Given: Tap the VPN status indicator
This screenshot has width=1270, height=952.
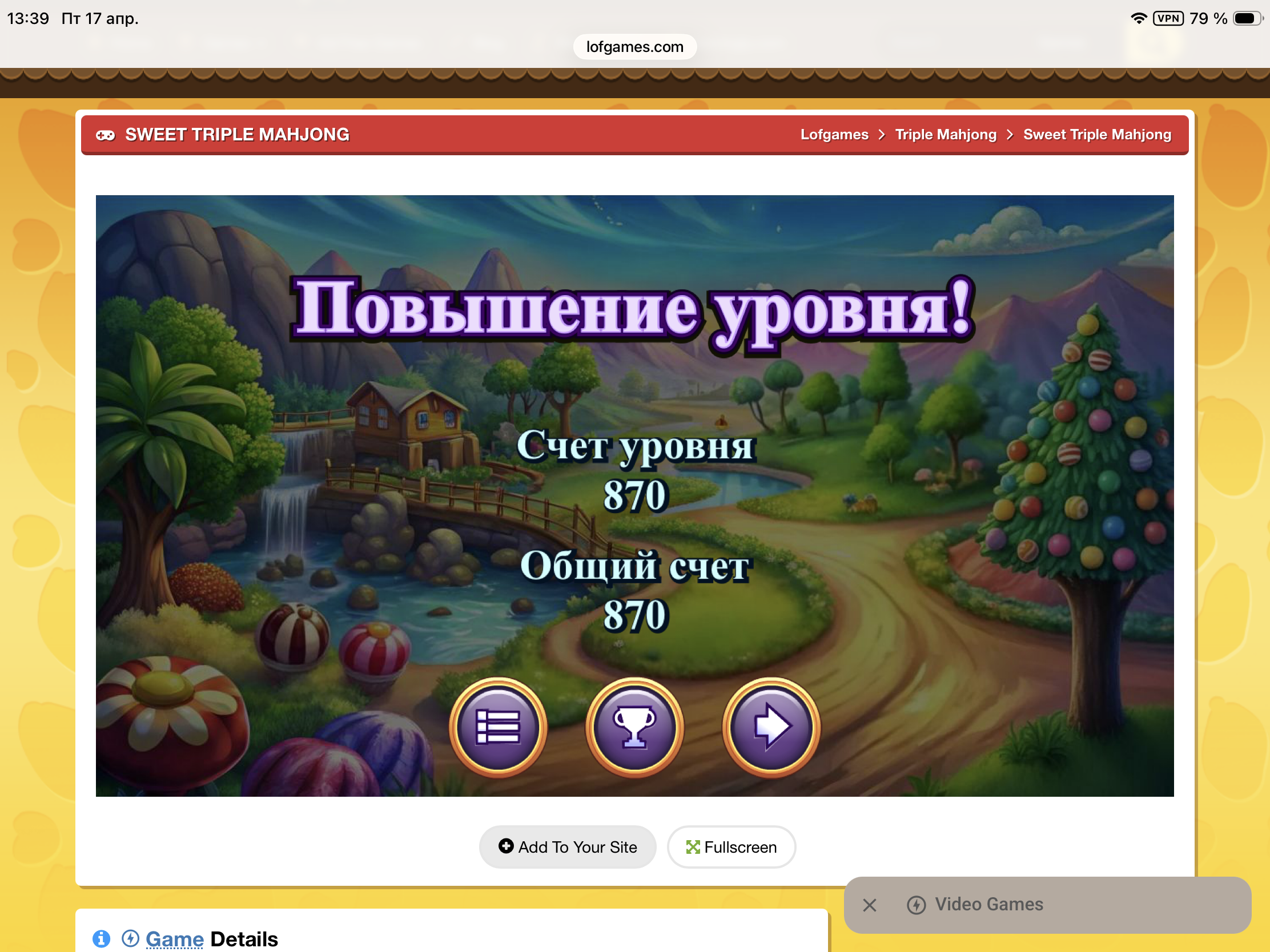Looking at the screenshot, I should (x=1167, y=18).
